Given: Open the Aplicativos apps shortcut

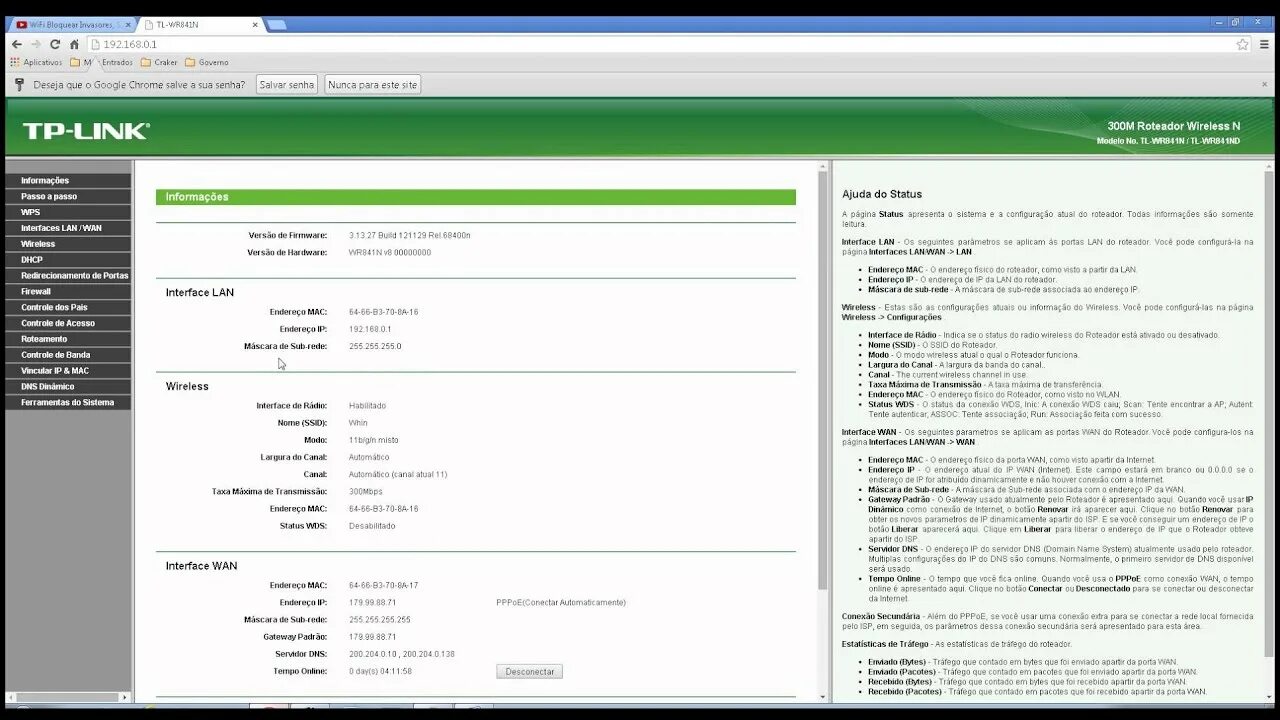Looking at the screenshot, I should (x=36, y=62).
